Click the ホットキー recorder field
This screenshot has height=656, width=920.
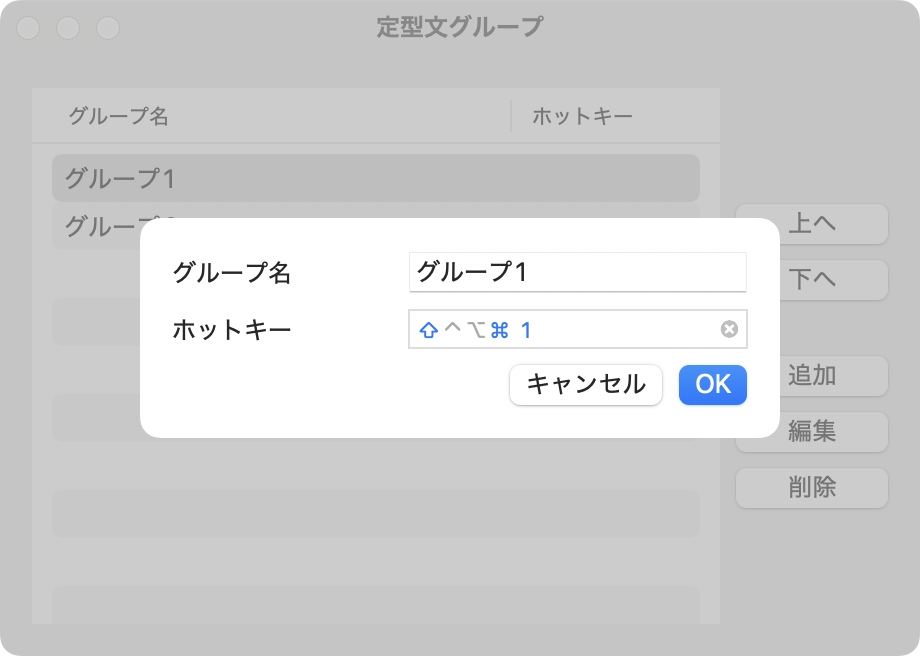578,329
